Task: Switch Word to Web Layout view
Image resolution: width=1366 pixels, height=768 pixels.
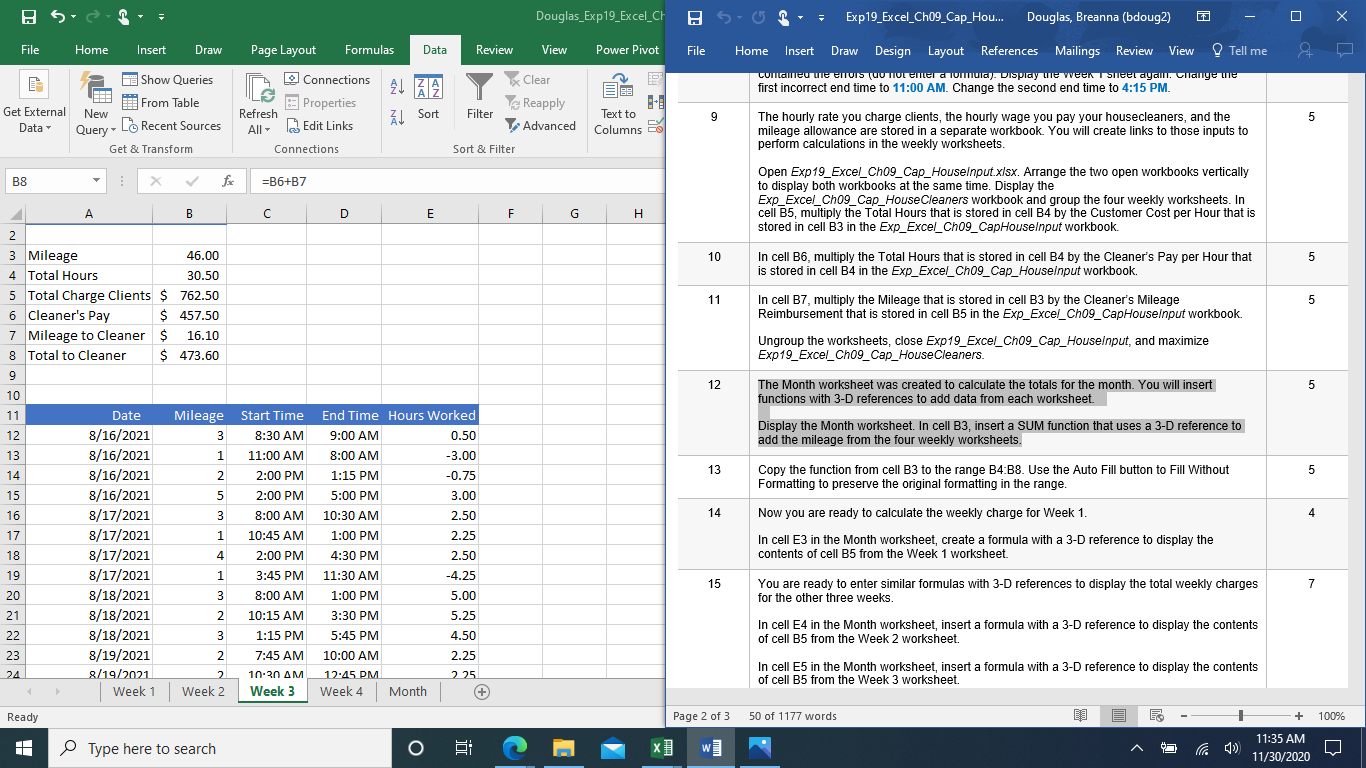Action: (x=1156, y=716)
